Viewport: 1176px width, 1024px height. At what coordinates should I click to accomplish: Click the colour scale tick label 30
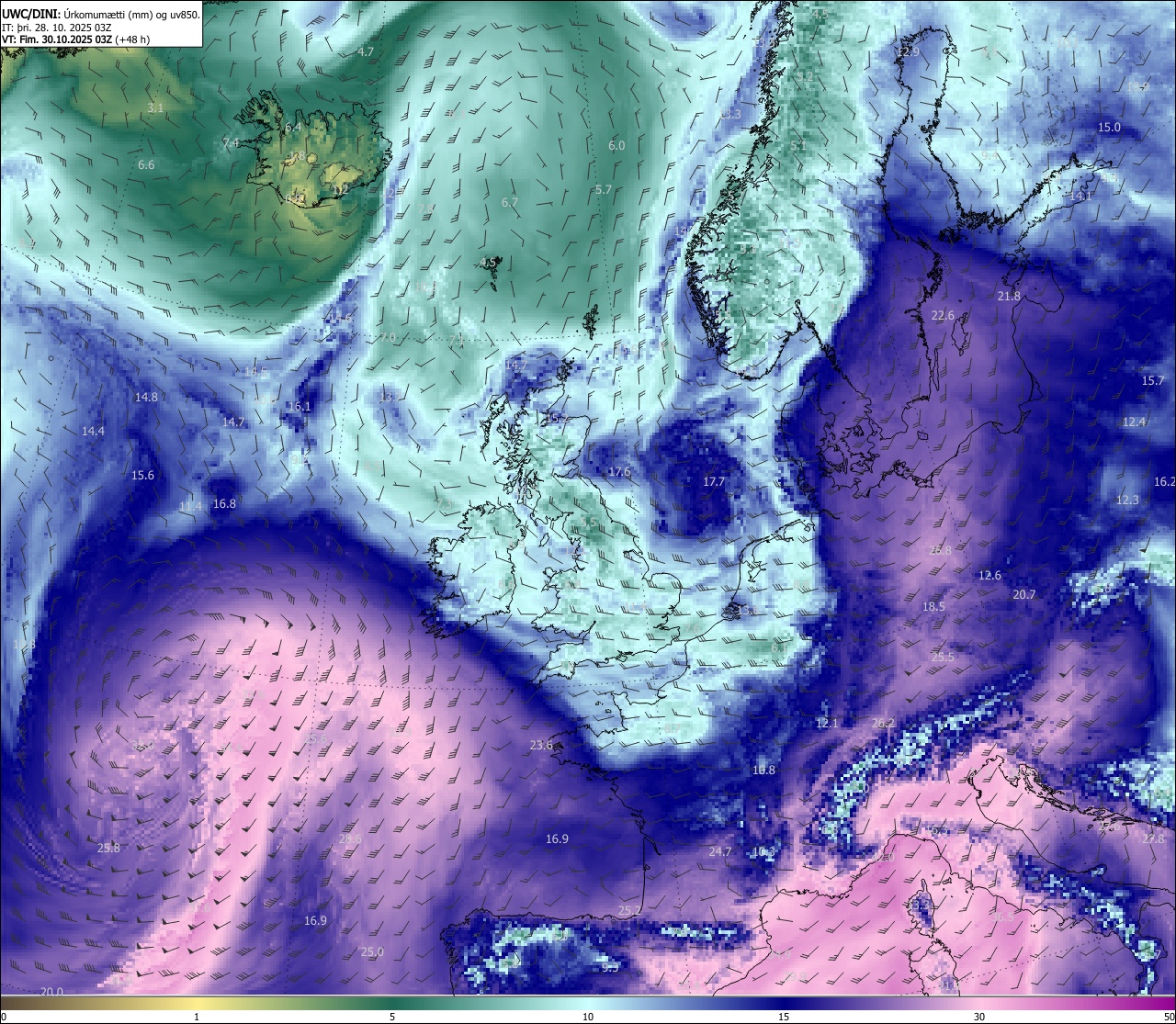[979, 1017]
